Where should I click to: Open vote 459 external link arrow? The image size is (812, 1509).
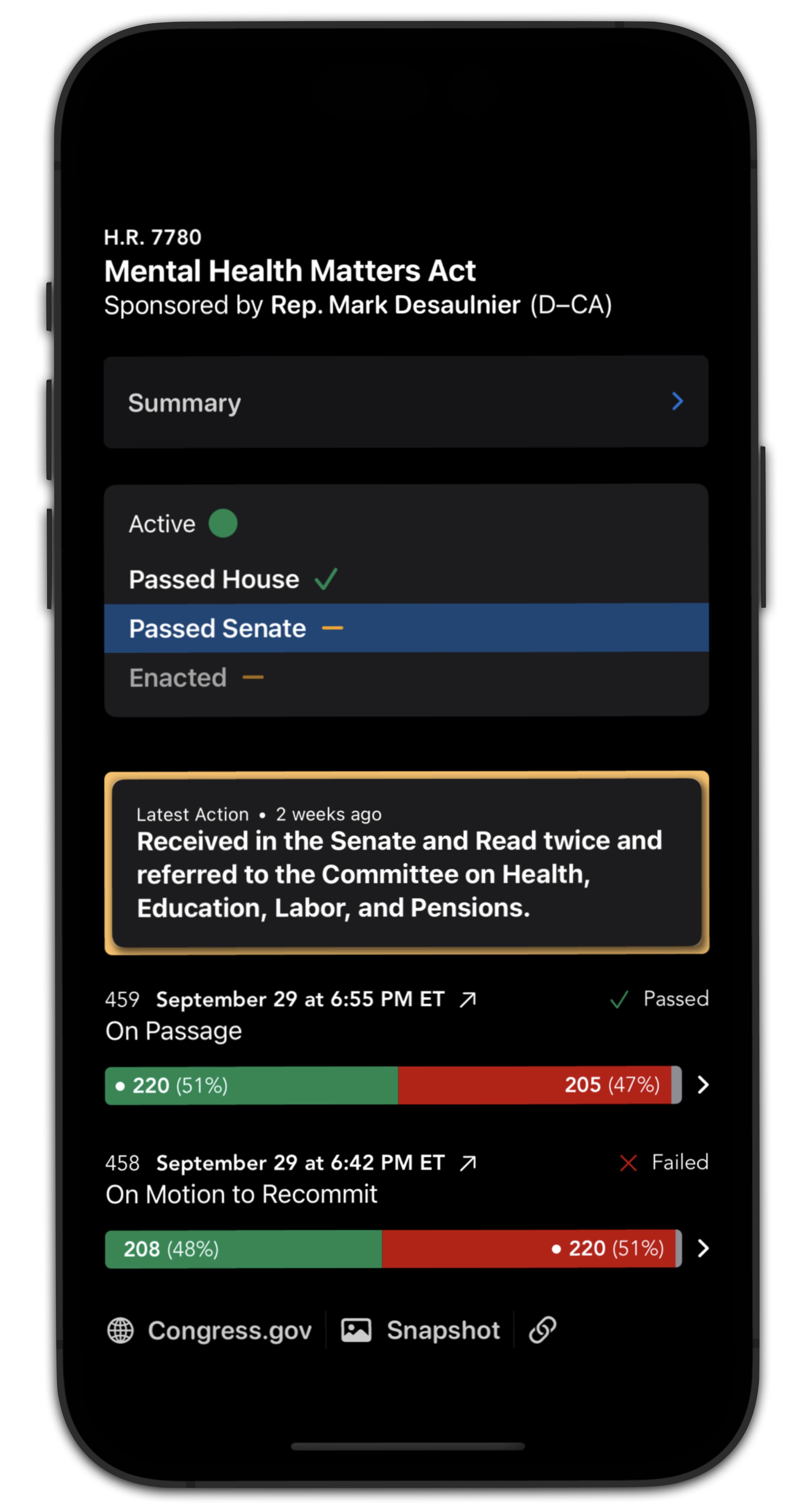468,999
